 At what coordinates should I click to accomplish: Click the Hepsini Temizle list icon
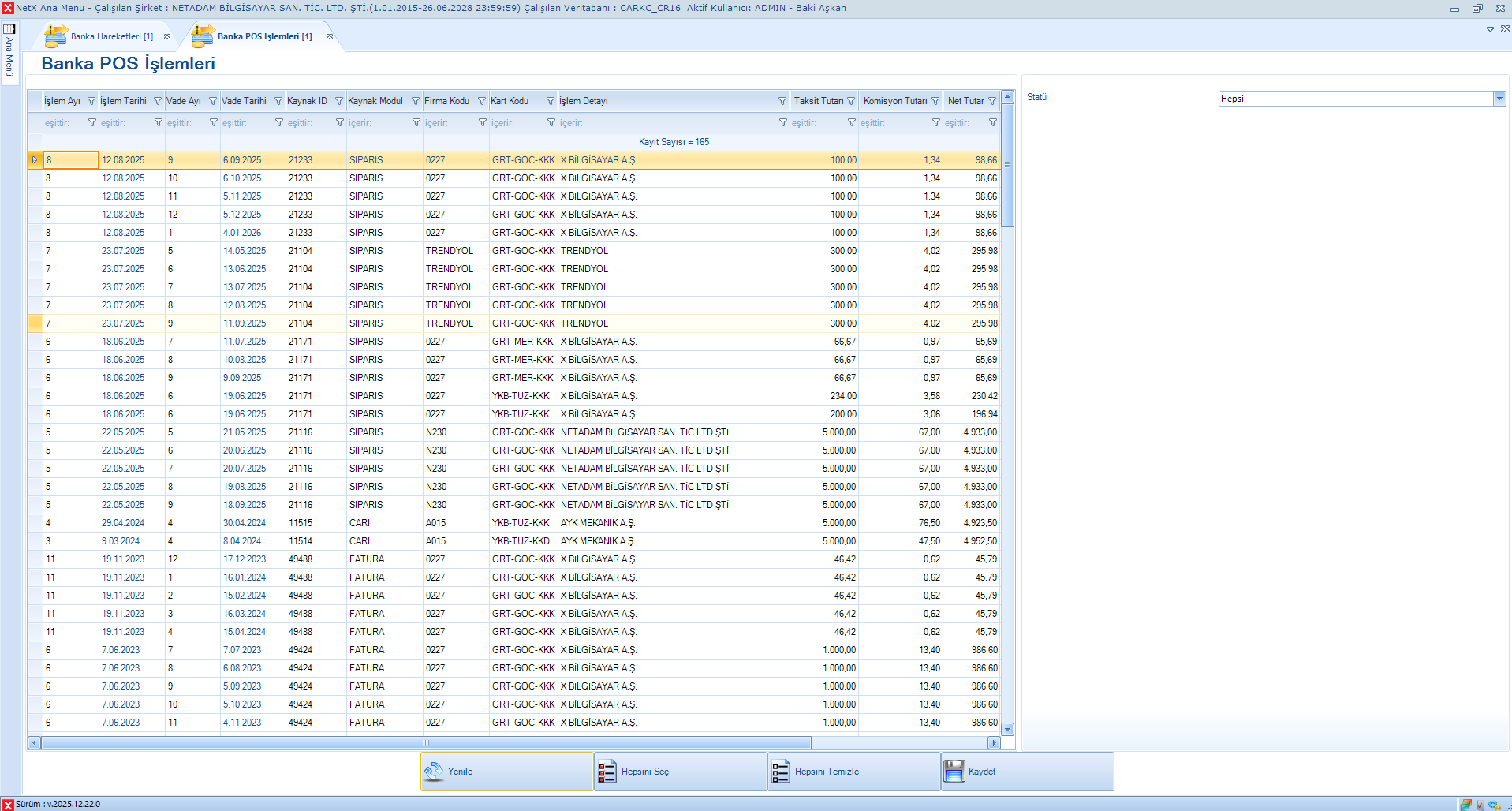coord(780,772)
